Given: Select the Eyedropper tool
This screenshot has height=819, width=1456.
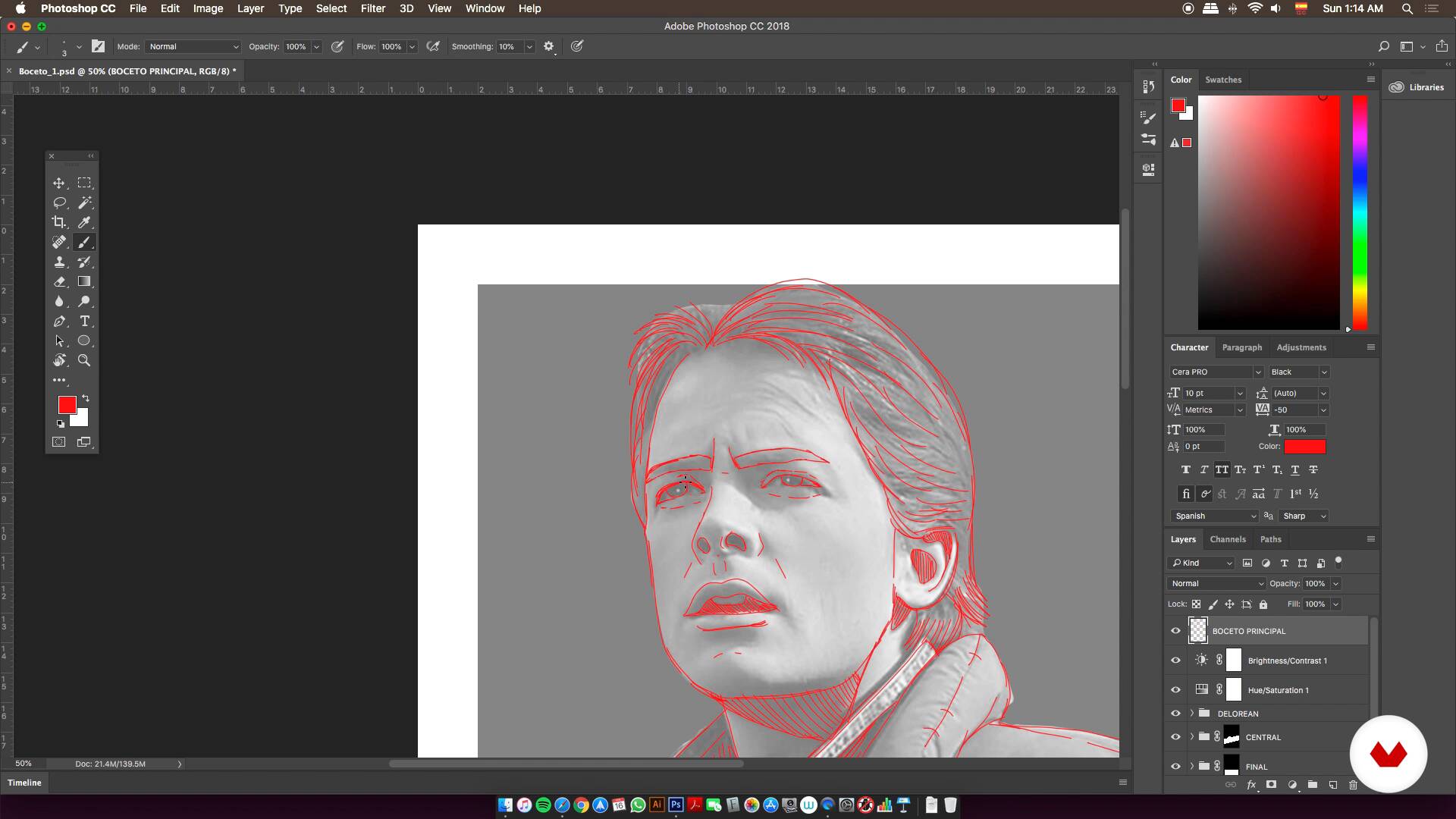Looking at the screenshot, I should tap(84, 222).
